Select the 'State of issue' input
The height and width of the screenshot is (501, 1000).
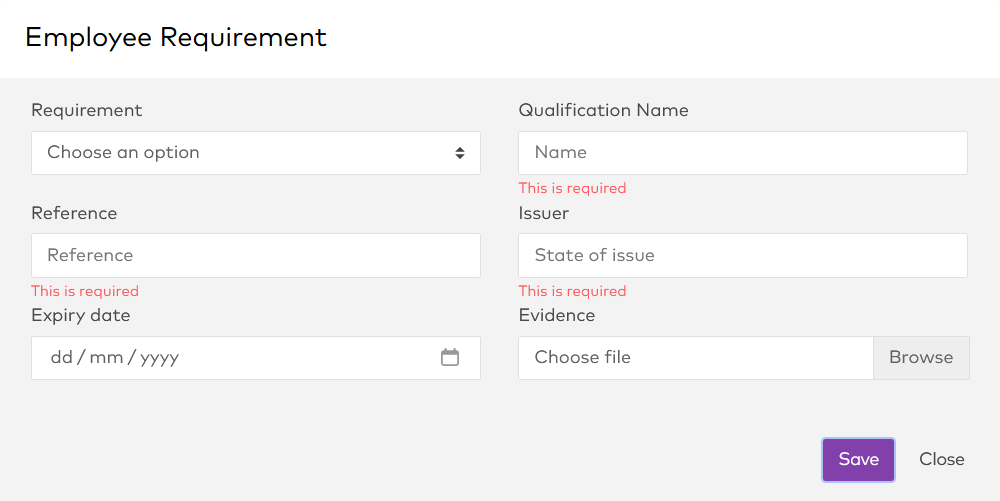[742, 255]
